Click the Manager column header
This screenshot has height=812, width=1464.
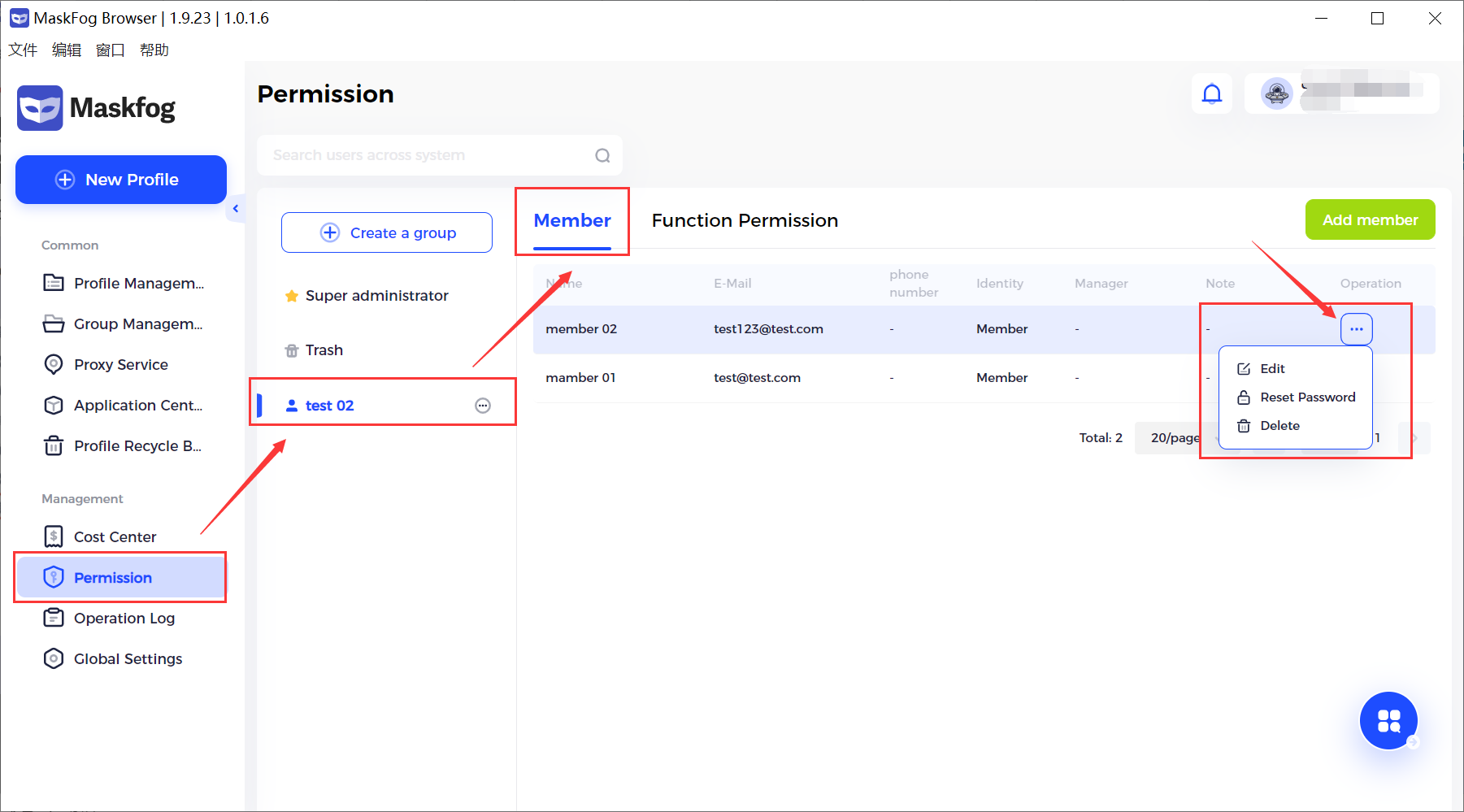[x=1101, y=283]
